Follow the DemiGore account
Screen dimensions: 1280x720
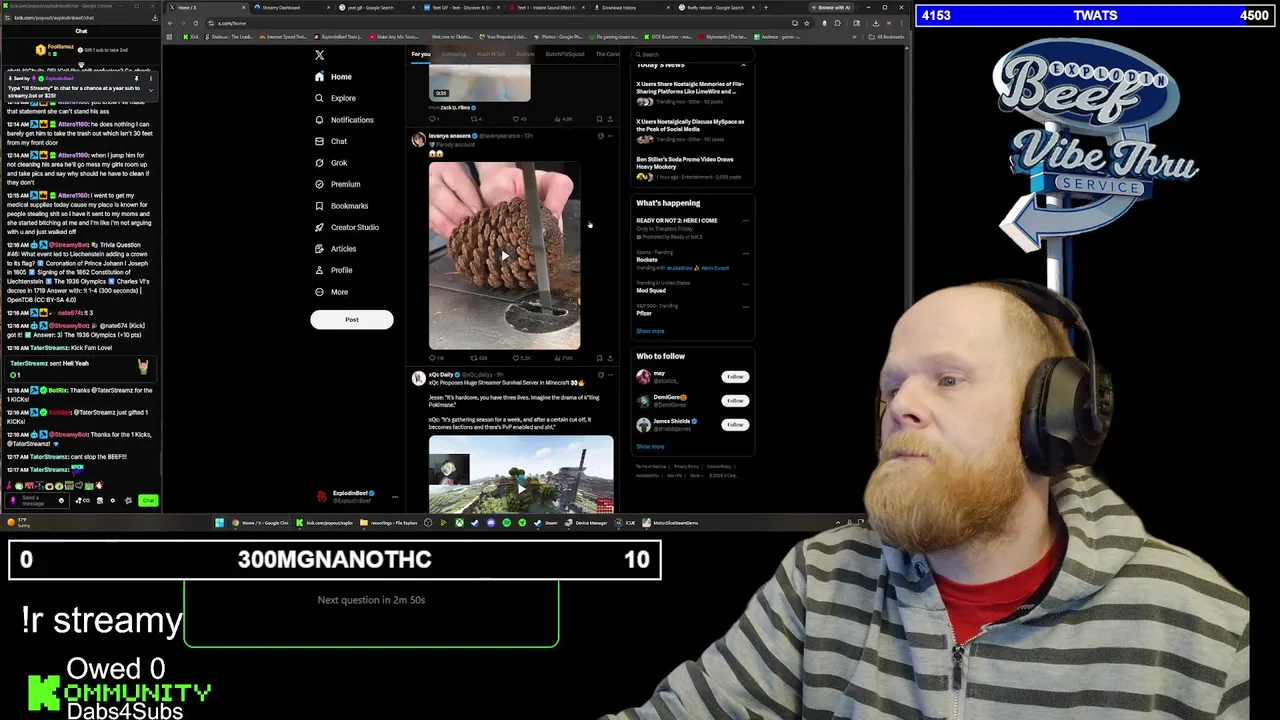[735, 401]
